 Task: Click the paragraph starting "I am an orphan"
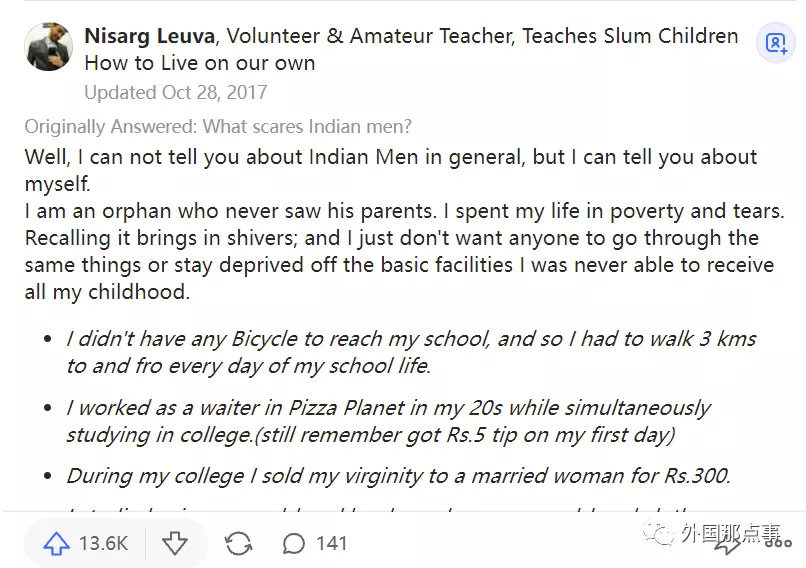[x=404, y=252]
